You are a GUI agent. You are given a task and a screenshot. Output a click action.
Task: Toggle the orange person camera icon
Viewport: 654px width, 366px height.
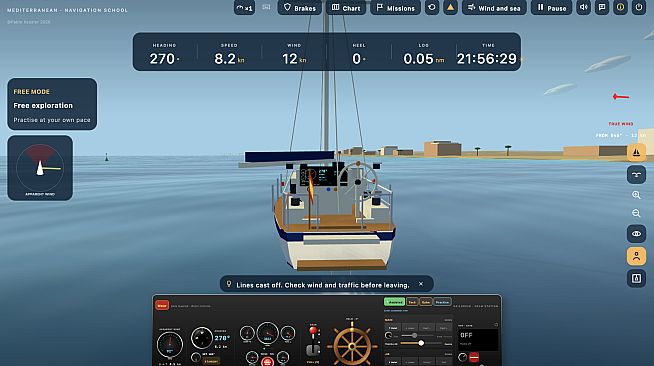(x=636, y=256)
